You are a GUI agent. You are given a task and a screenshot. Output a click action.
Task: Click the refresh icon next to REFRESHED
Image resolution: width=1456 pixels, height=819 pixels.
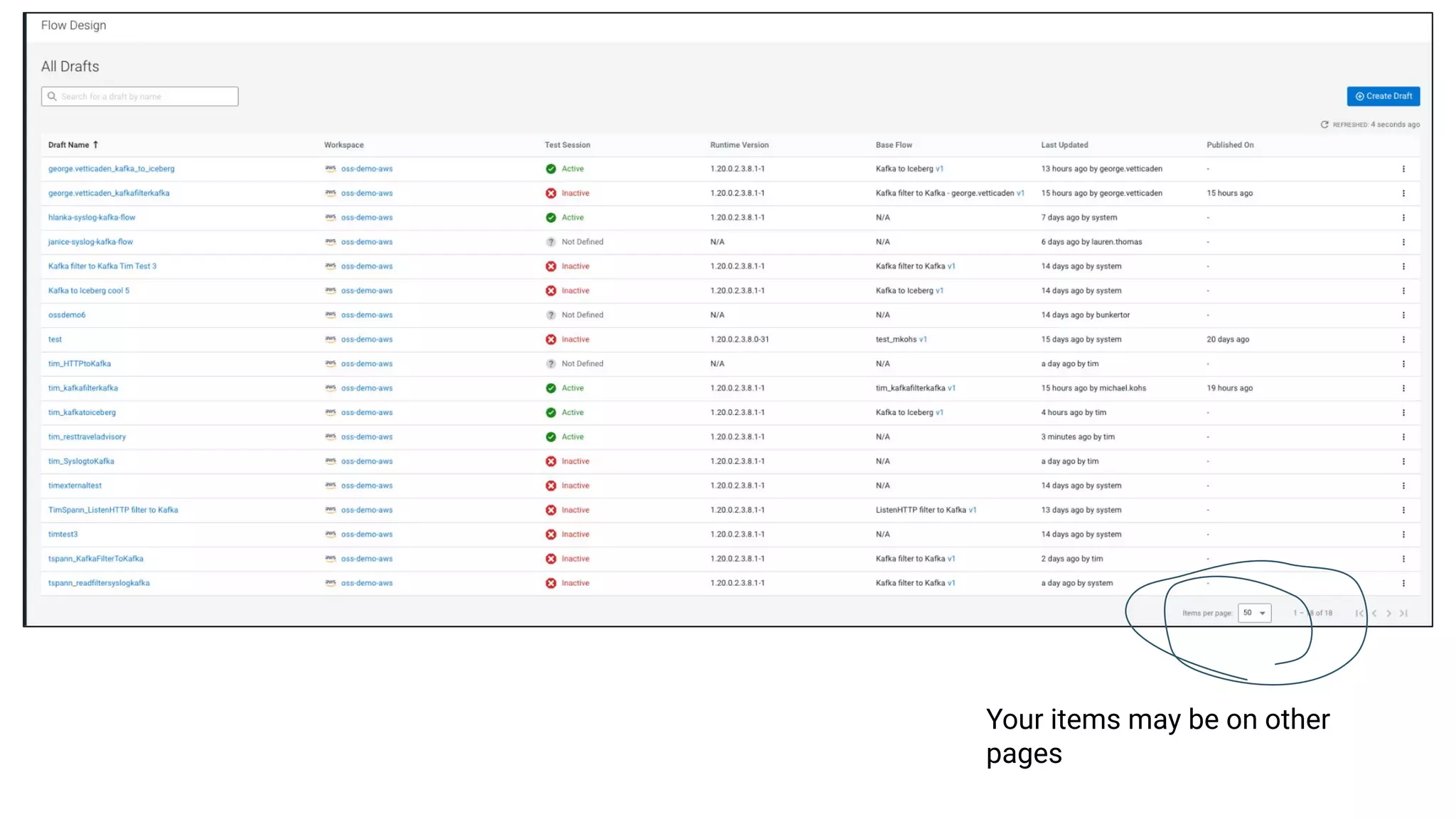click(x=1324, y=124)
